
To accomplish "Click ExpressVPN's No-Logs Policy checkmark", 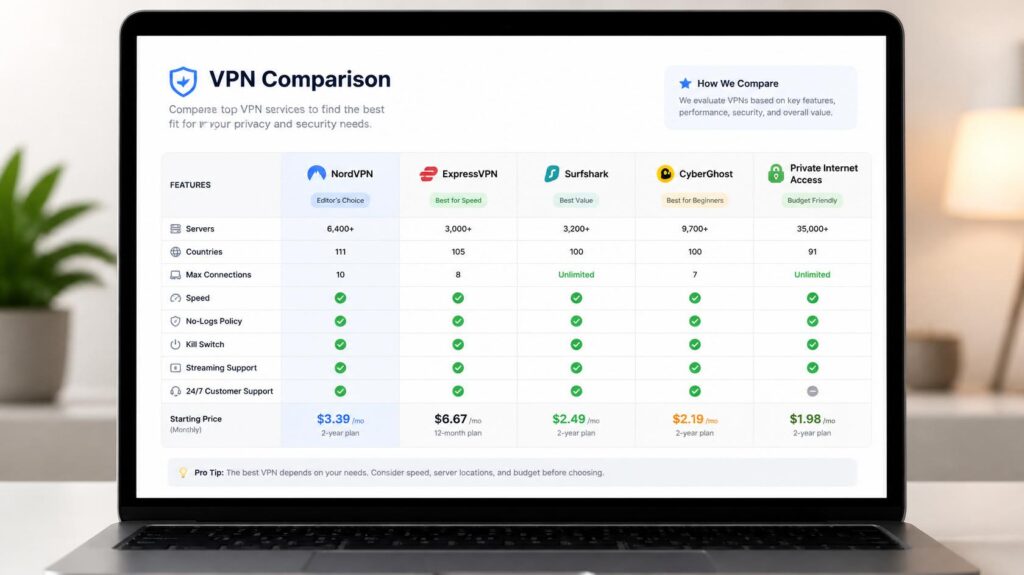I will tap(458, 321).
